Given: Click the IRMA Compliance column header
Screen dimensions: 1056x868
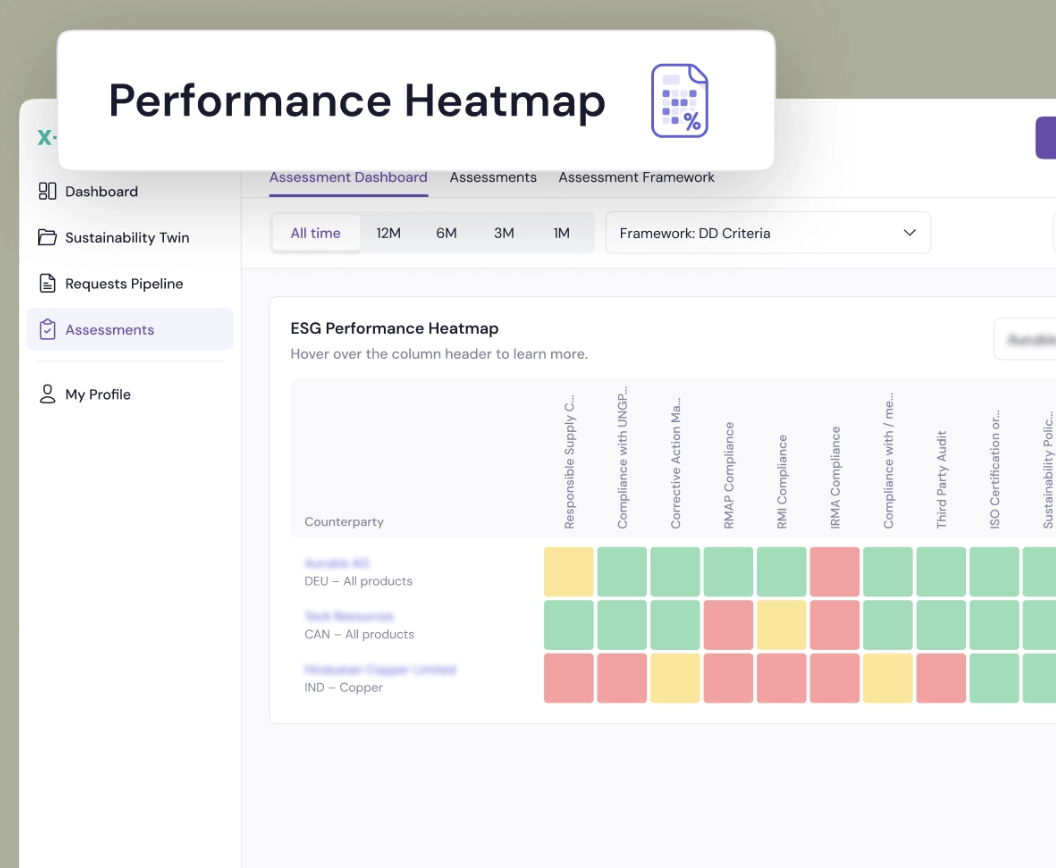Looking at the screenshot, I should click(835, 477).
